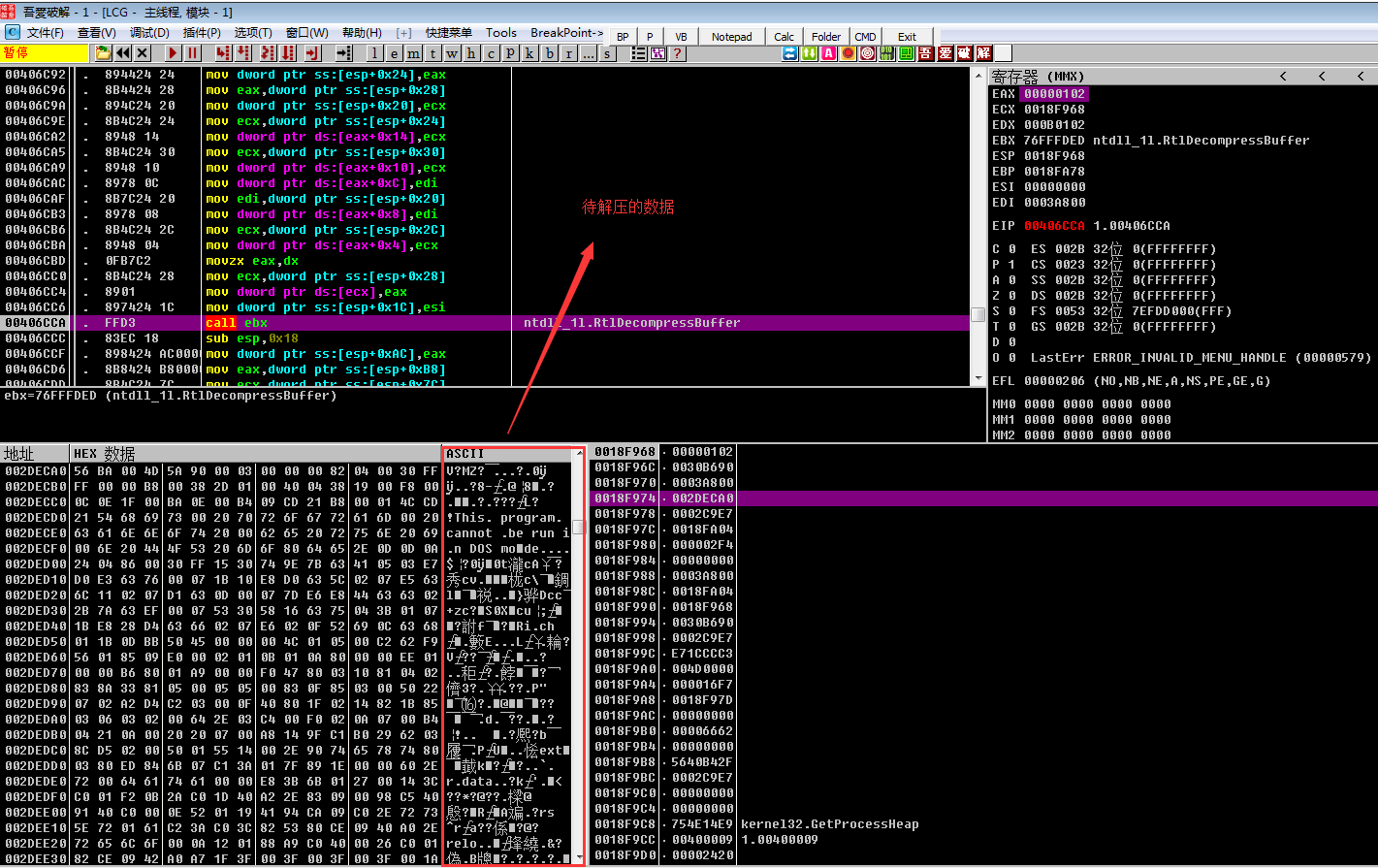The height and width of the screenshot is (868, 1378).
Task: Open Windows list 'w' button
Action: [x=452, y=53]
